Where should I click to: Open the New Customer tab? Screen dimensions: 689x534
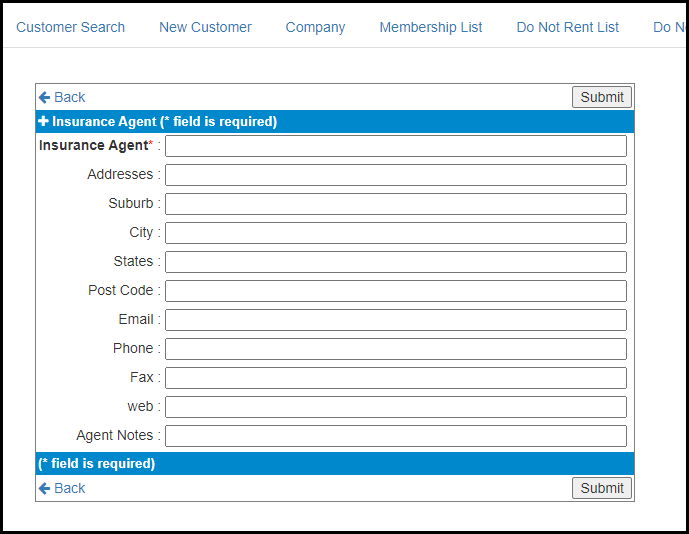(205, 27)
